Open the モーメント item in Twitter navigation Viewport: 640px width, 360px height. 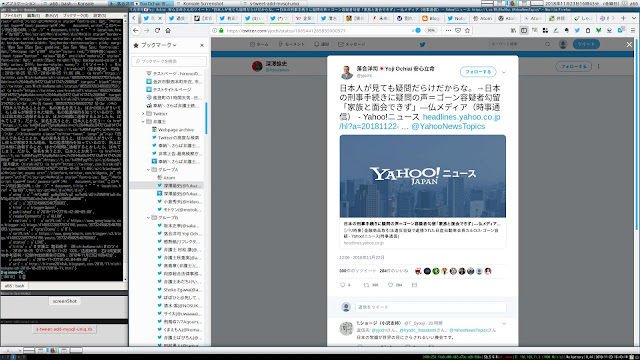coord(291,44)
